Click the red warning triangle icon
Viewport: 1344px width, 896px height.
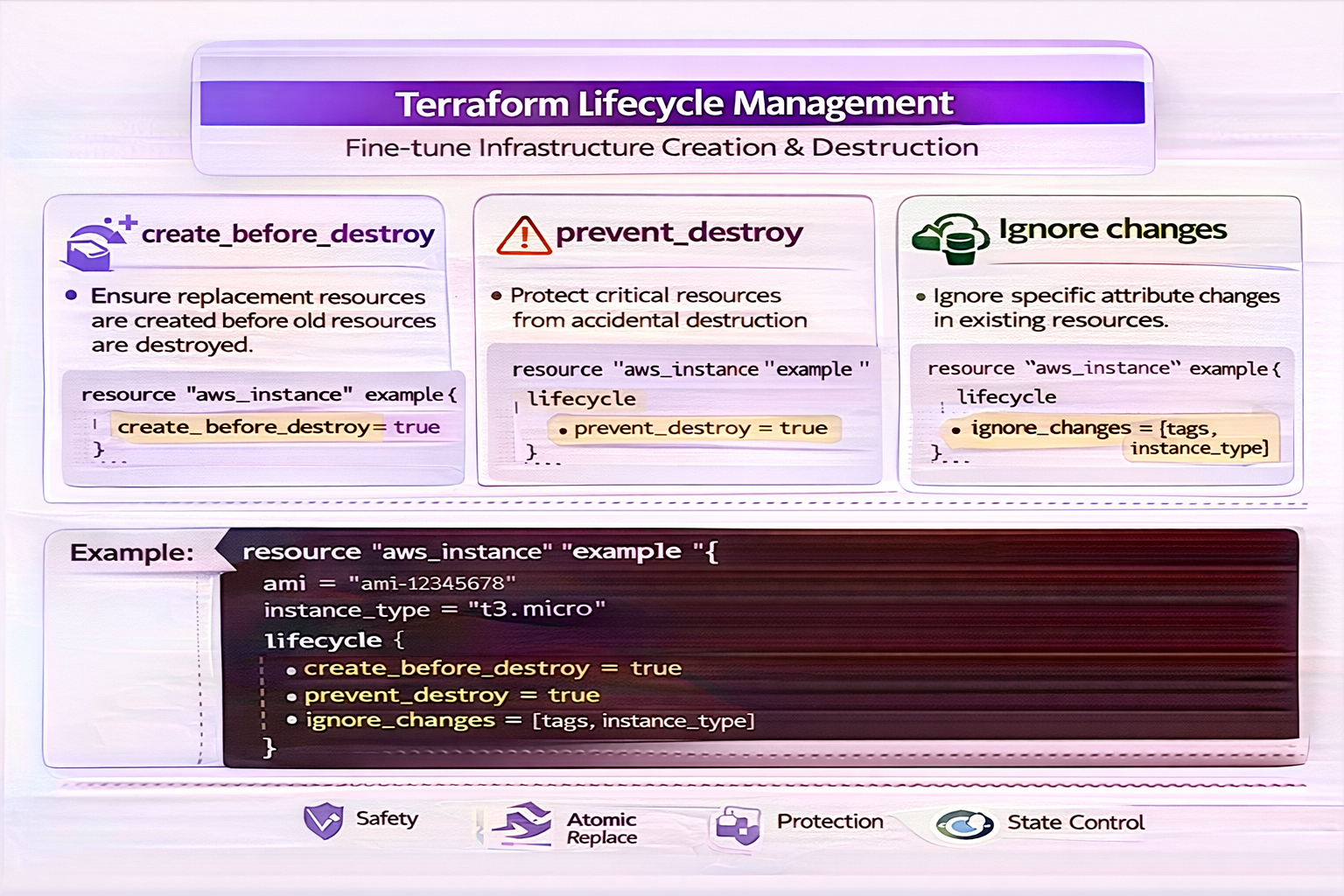coord(523,234)
